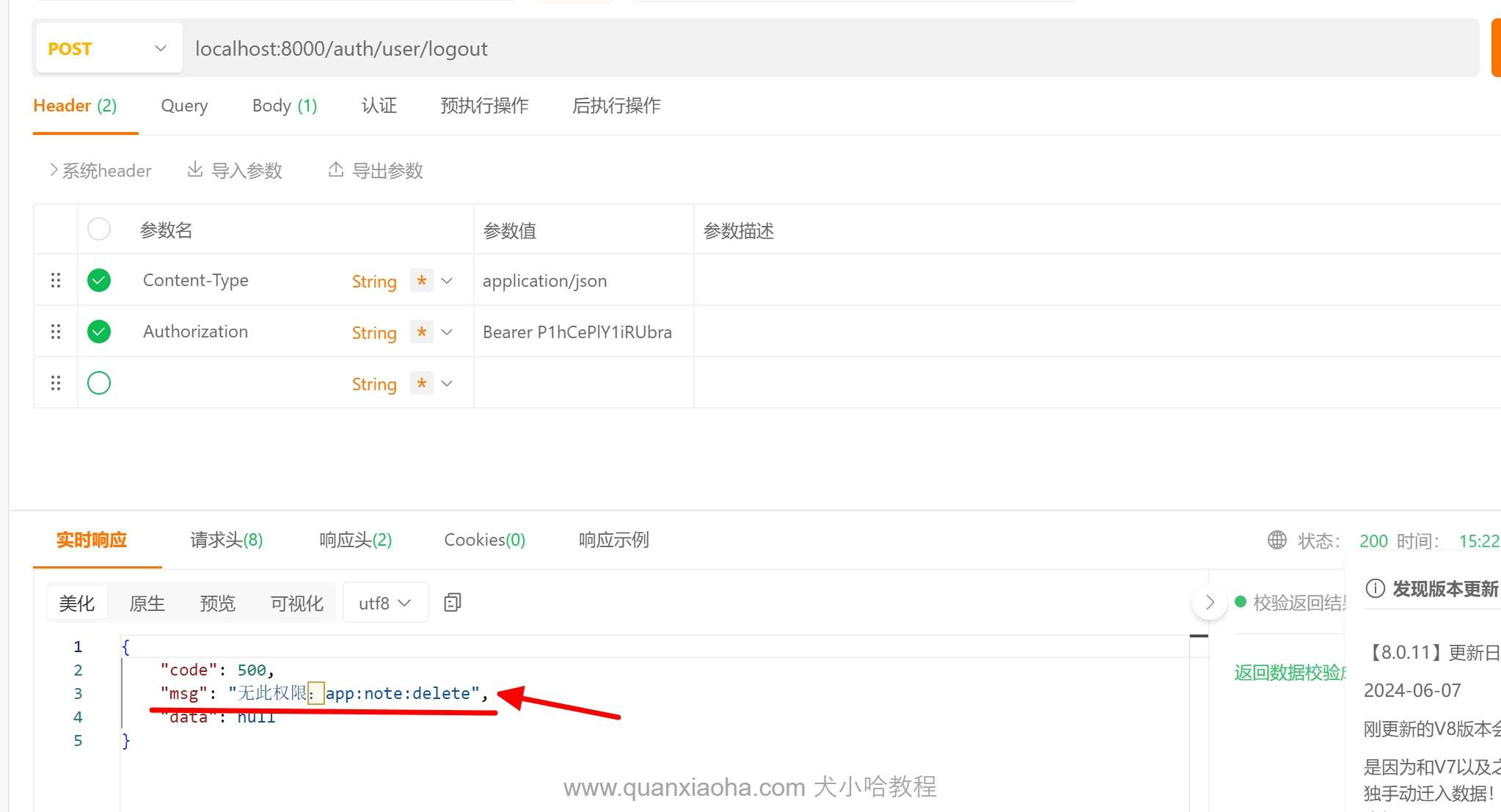Collapse side panel with arrow button
Viewport: 1501px width, 812px height.
pyautogui.click(x=1209, y=603)
